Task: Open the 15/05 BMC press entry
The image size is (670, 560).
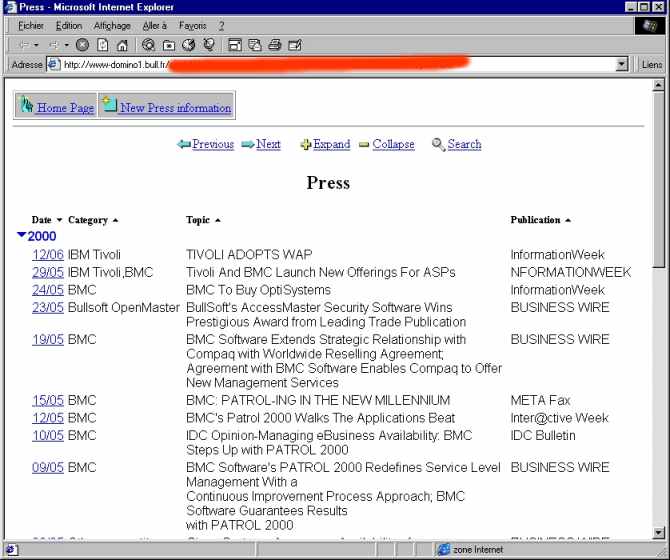Action: [48, 400]
